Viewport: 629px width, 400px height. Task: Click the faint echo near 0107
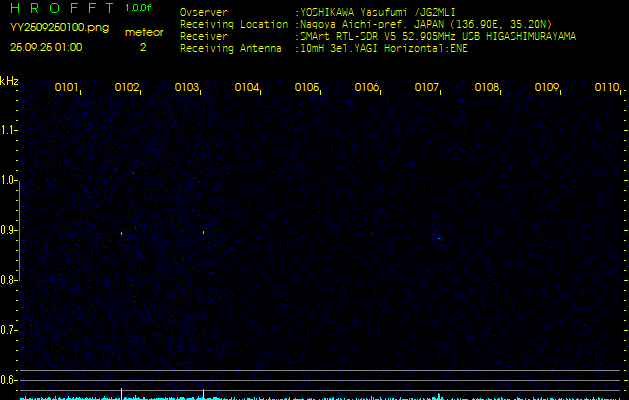(439, 238)
